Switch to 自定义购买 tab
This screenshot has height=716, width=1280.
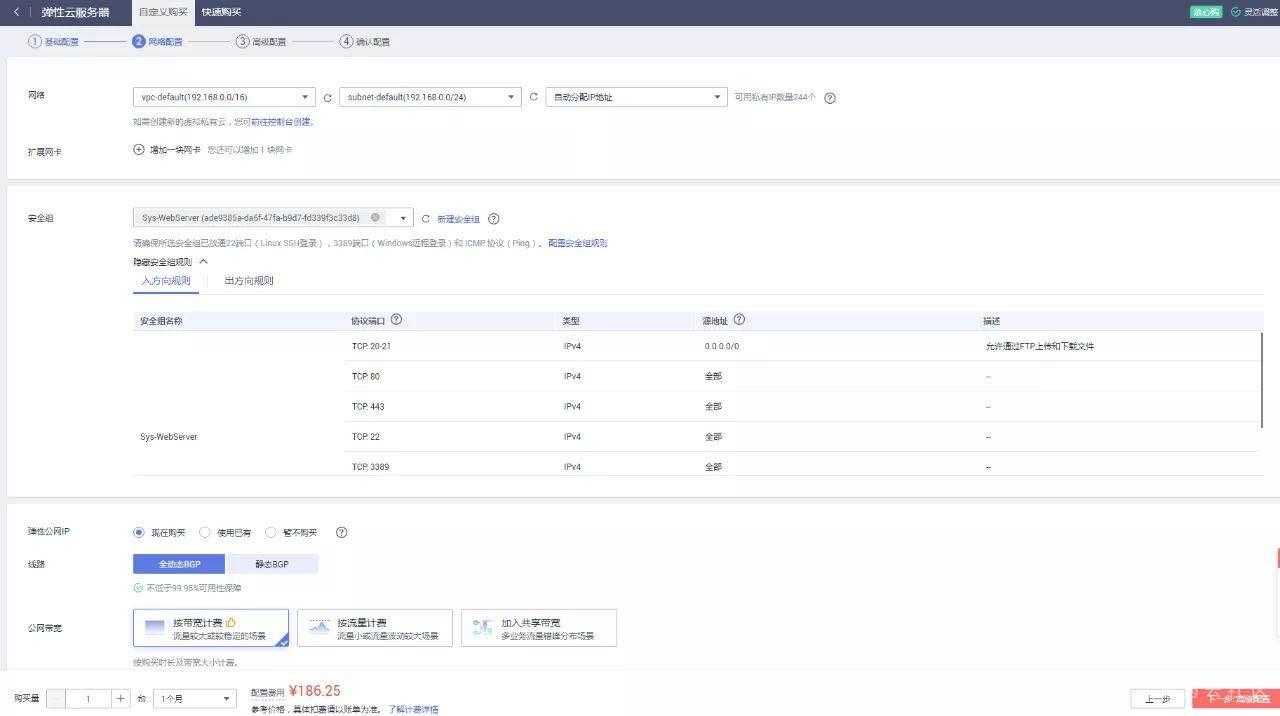163,12
